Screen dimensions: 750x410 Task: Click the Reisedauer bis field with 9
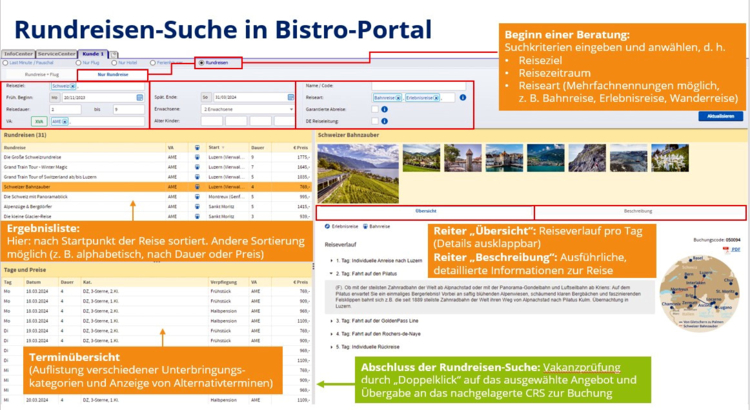click(128, 110)
